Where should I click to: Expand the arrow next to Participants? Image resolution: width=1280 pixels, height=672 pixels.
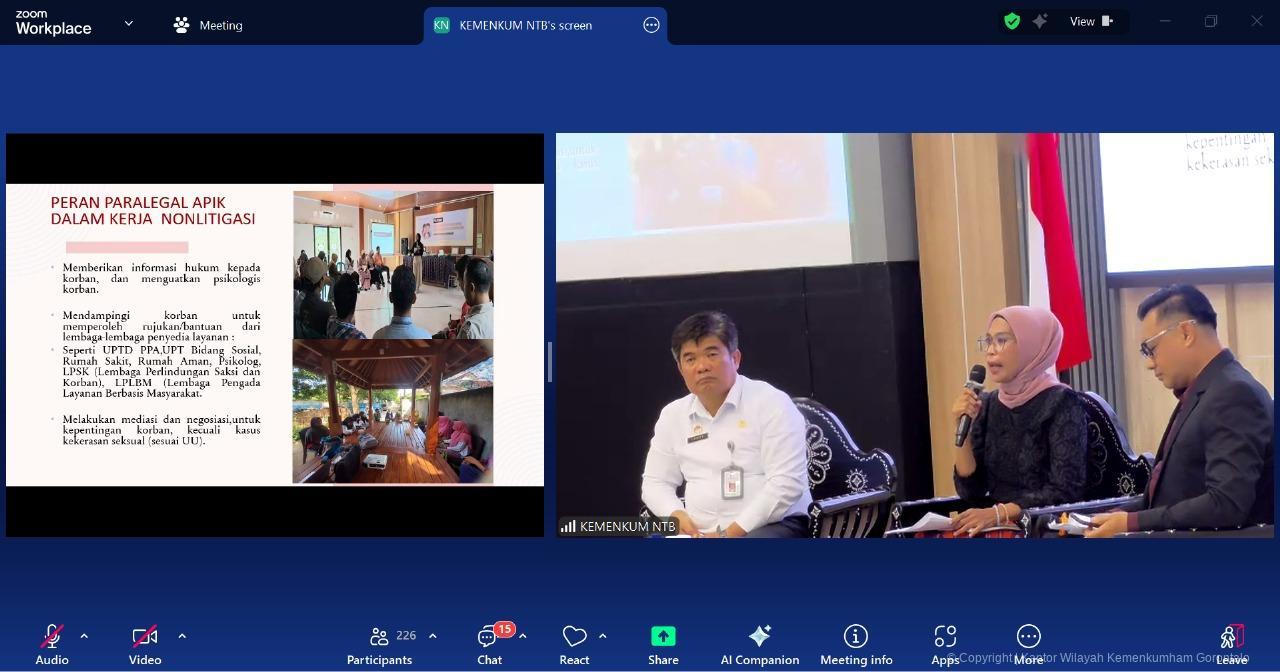click(432, 636)
